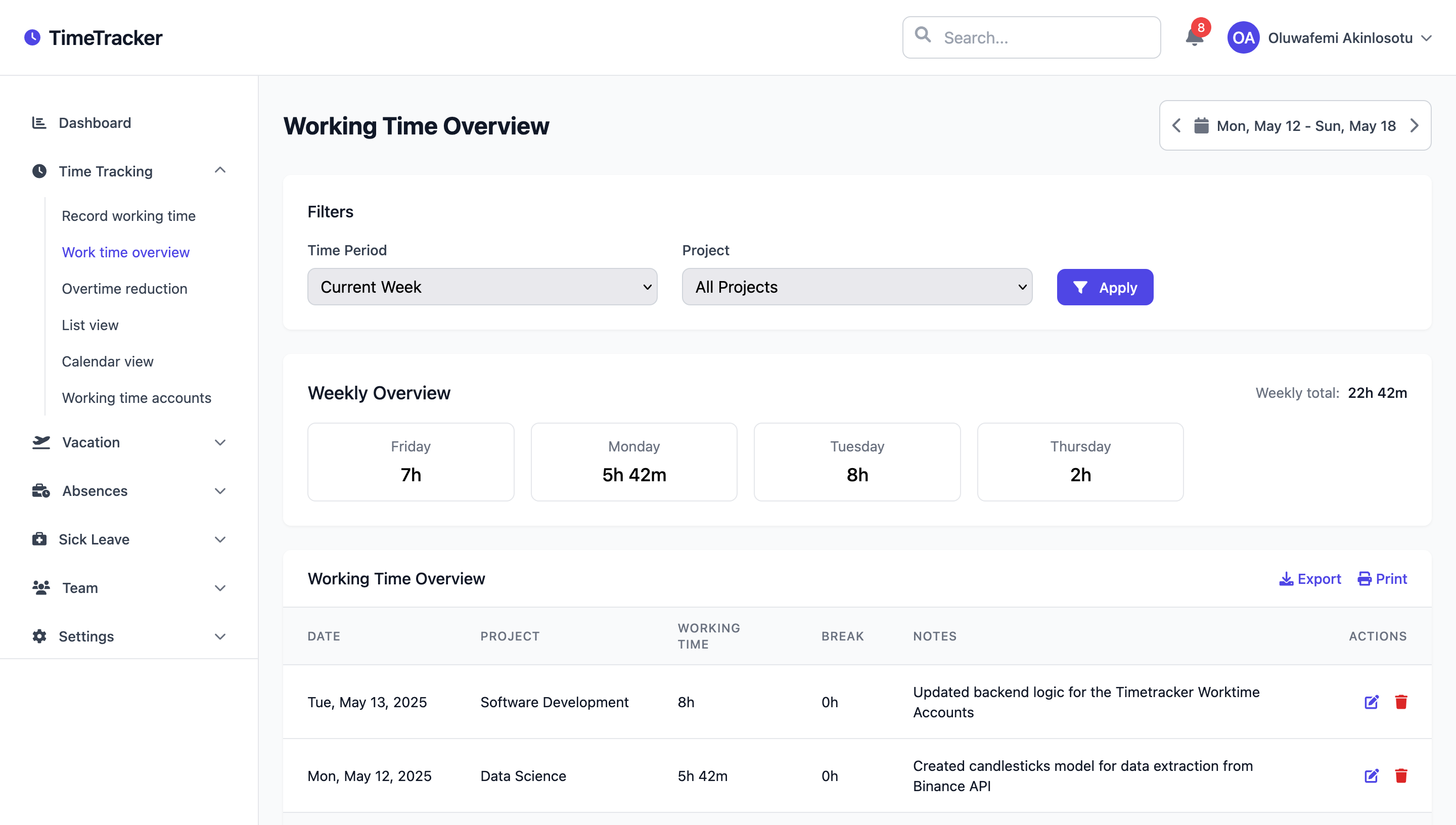This screenshot has height=825, width=1456.
Task: Go to previous week arrow
Action: tap(1177, 125)
